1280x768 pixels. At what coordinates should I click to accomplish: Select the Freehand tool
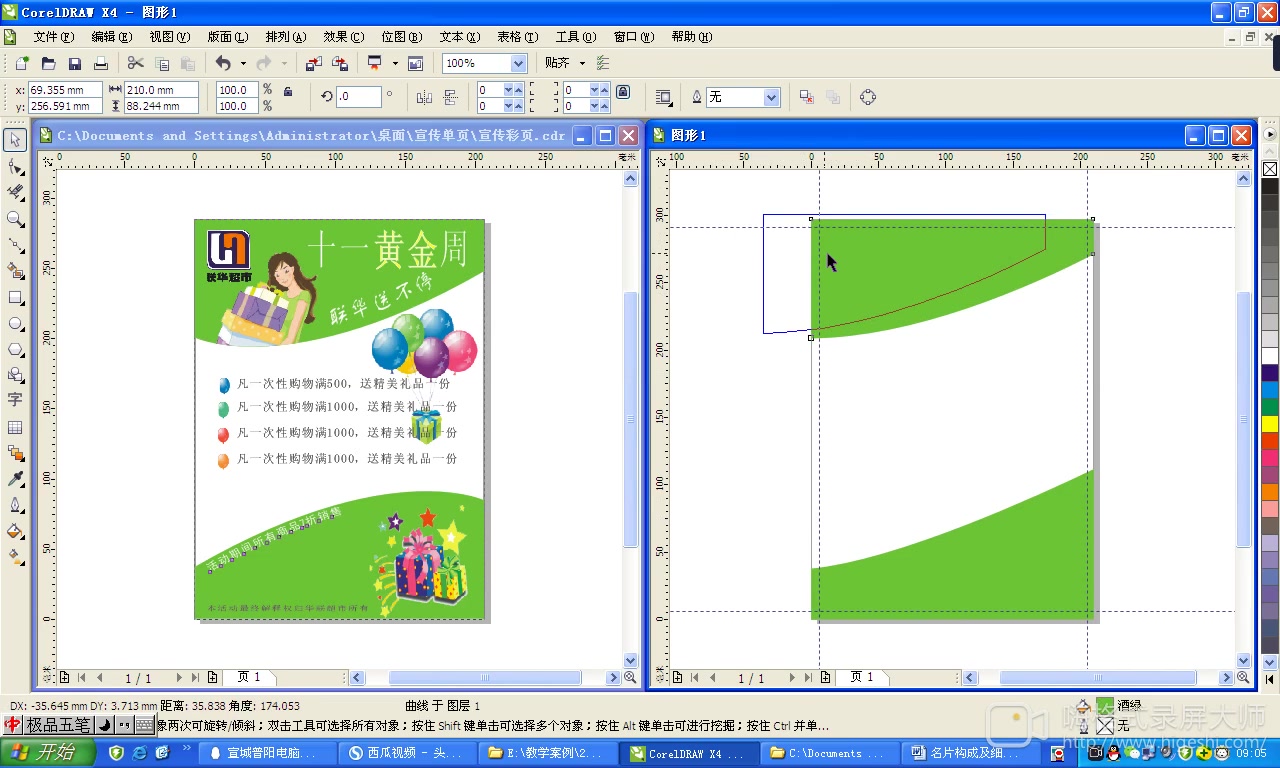click(x=15, y=244)
